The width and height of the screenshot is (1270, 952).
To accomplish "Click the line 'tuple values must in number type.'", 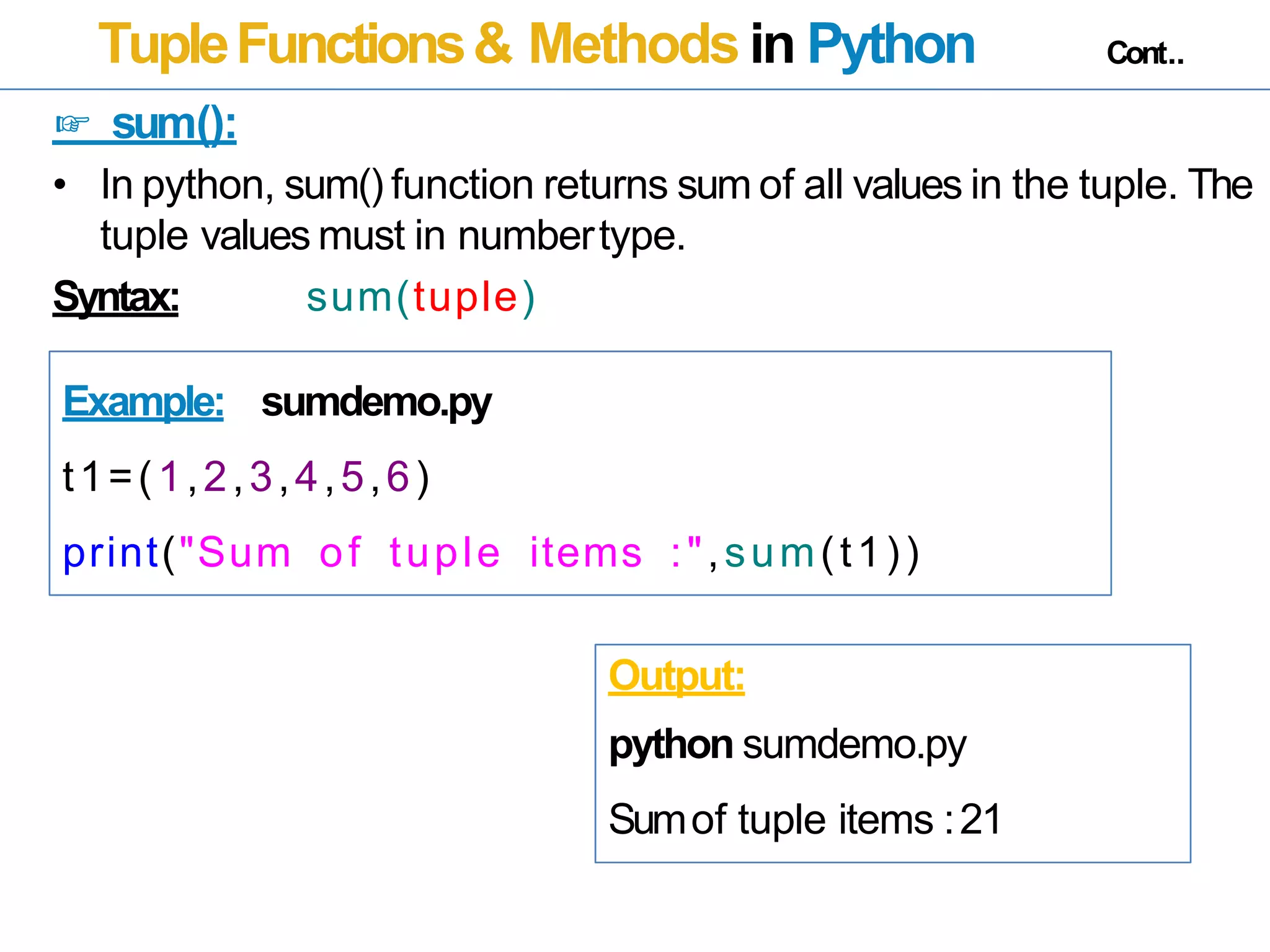I will click(x=393, y=237).
